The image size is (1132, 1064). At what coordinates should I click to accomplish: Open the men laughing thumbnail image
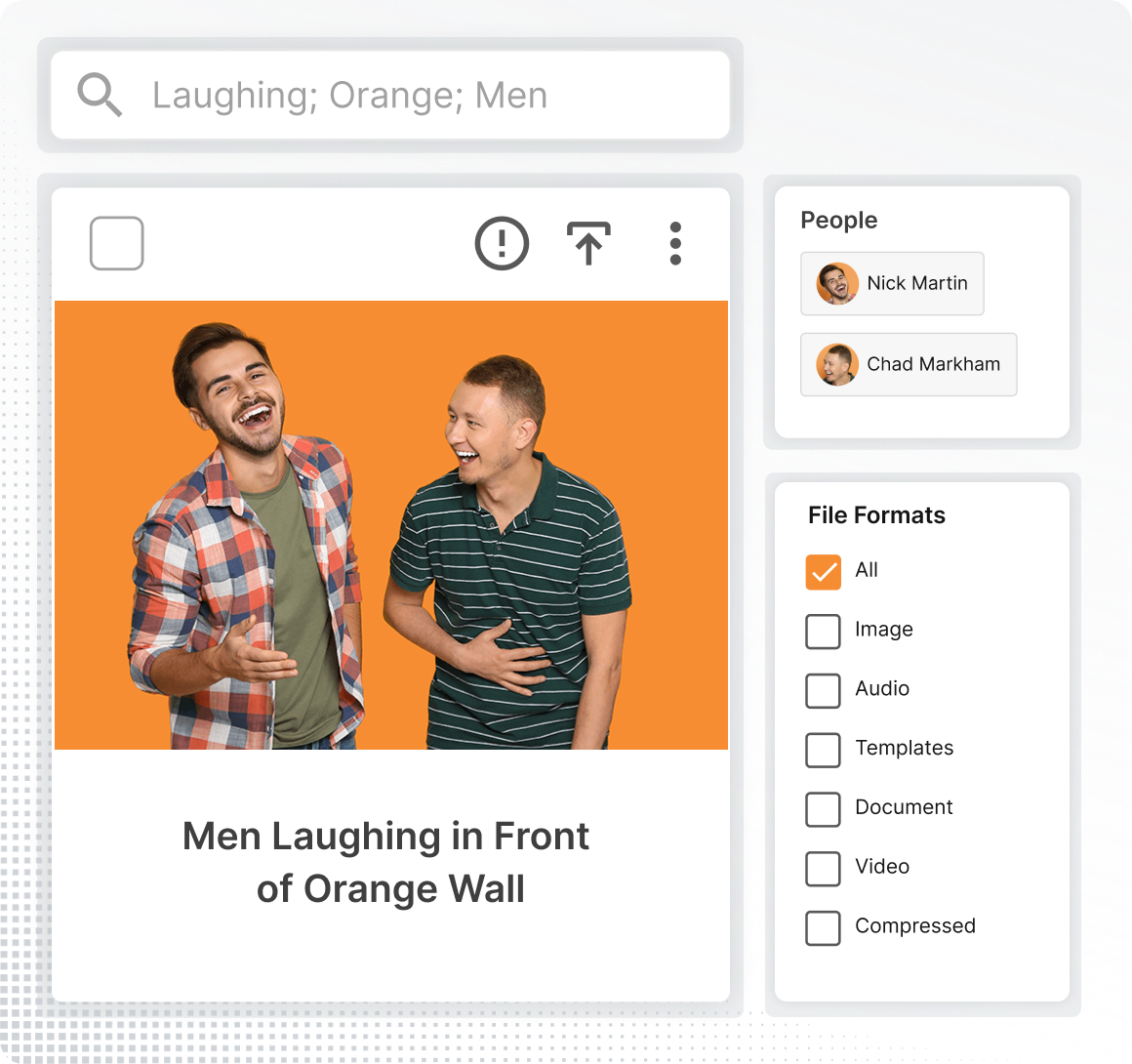pyautogui.click(x=390, y=525)
